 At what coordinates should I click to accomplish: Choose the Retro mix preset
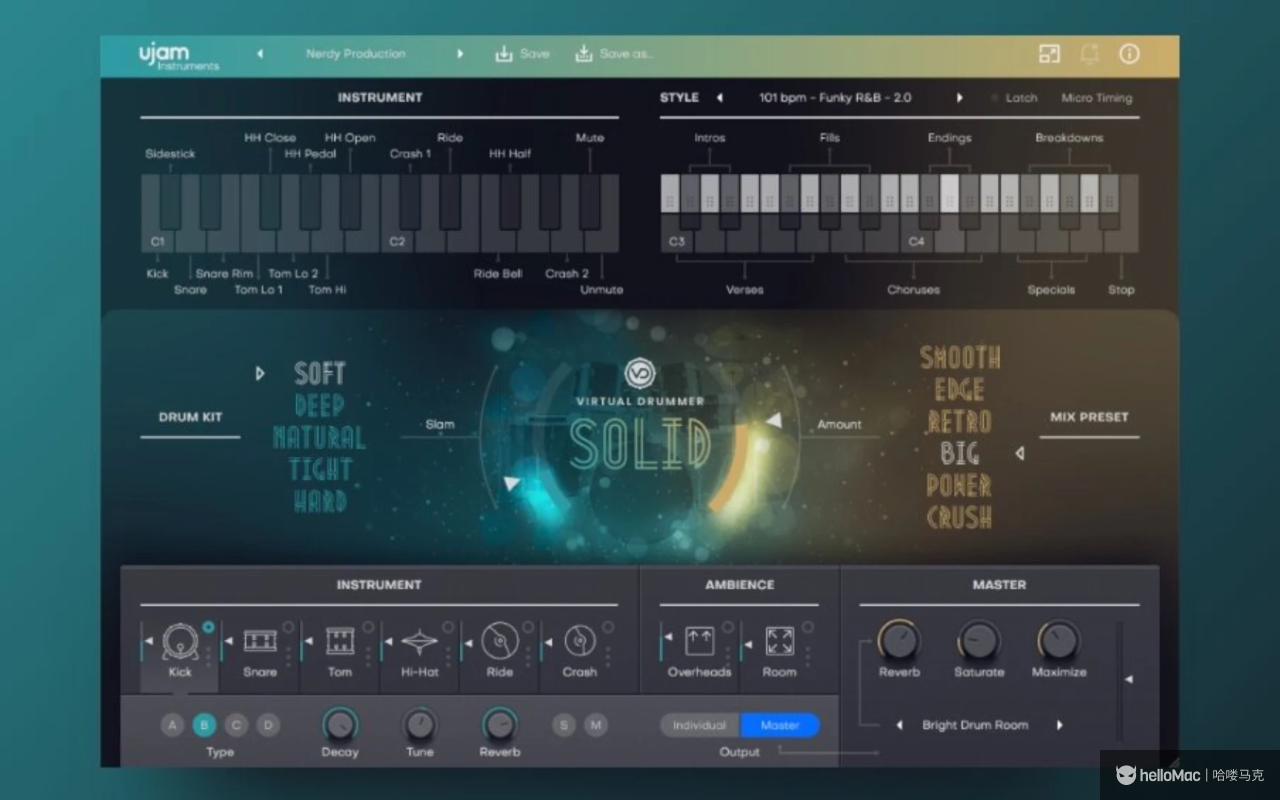pyautogui.click(x=960, y=422)
